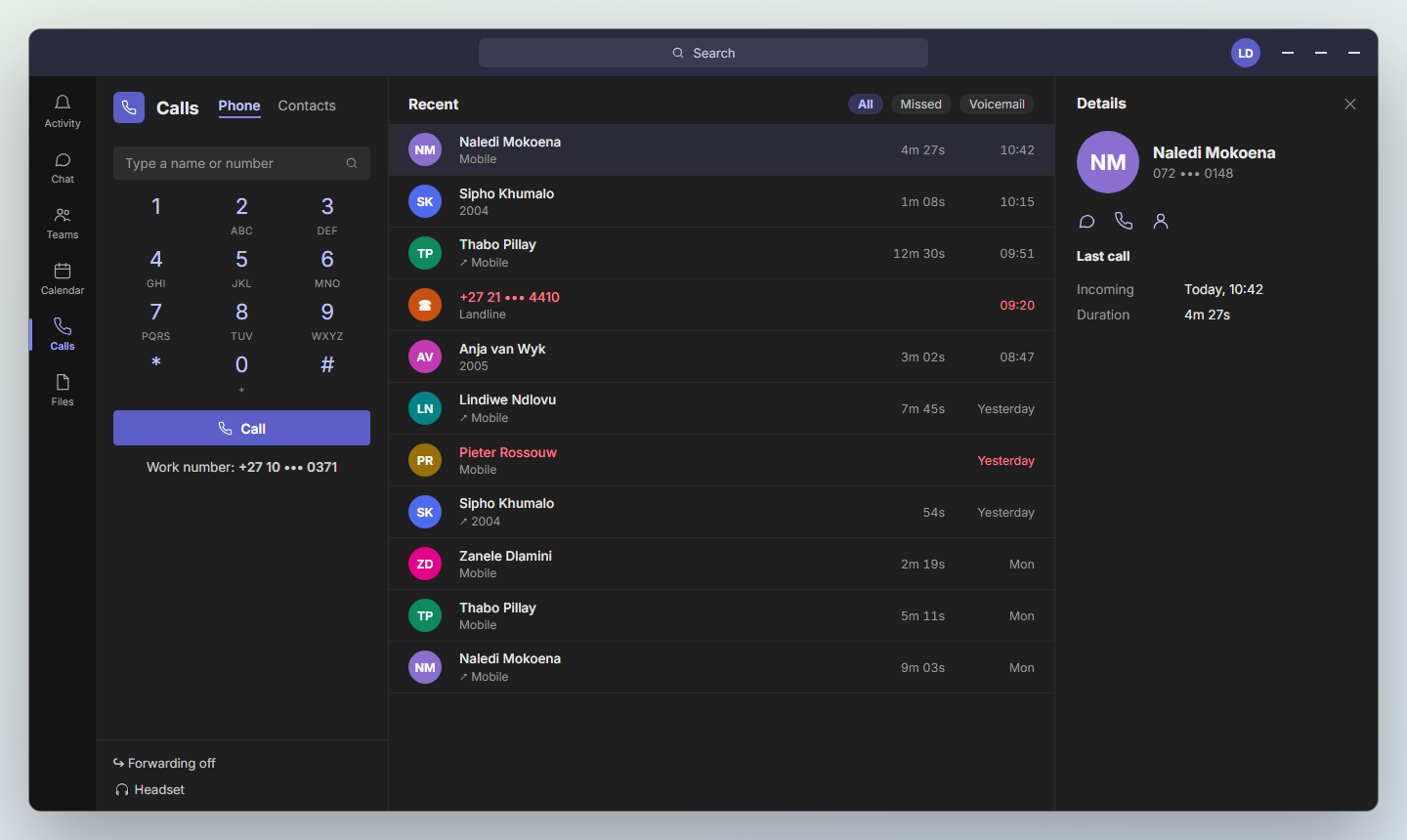Select Naledi Mokoena 9m 03s Monday call

pos(721,667)
